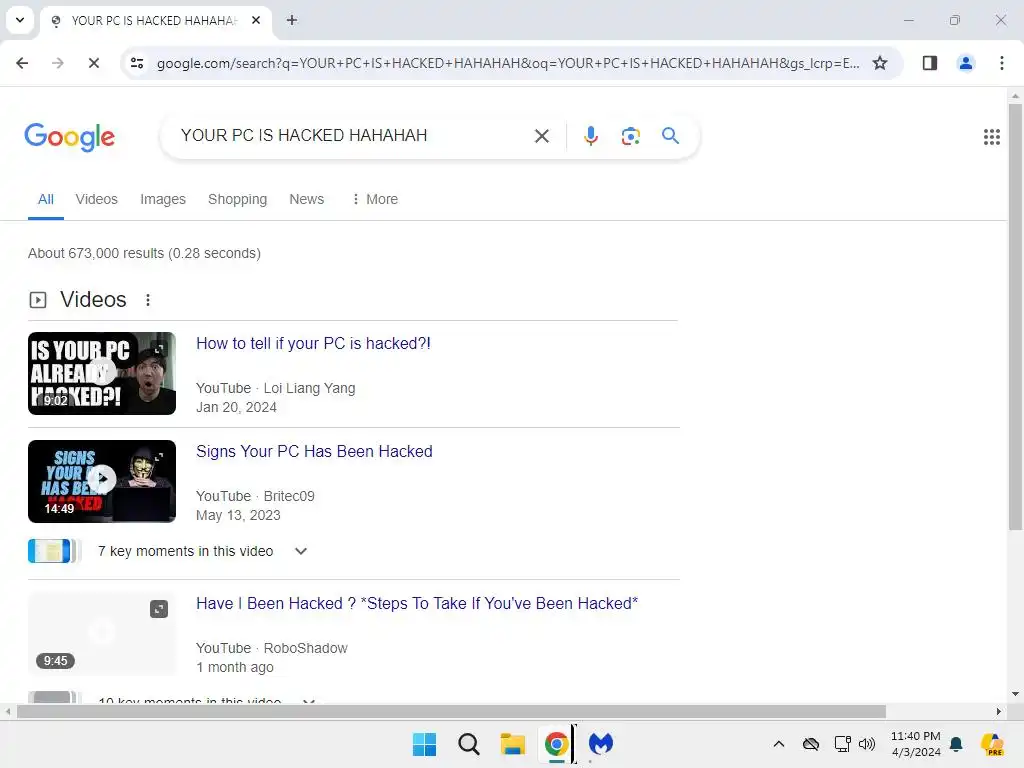This screenshot has height=768, width=1024.
Task: Open the tab search dropdown
Action: [x=20, y=20]
